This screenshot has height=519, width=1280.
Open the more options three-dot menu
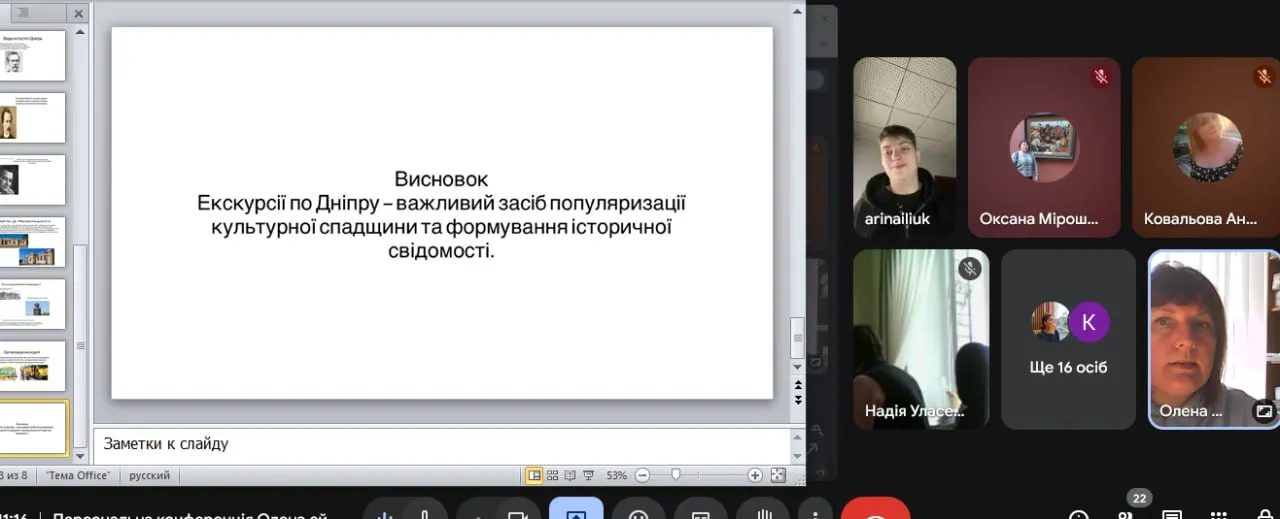pos(816,514)
